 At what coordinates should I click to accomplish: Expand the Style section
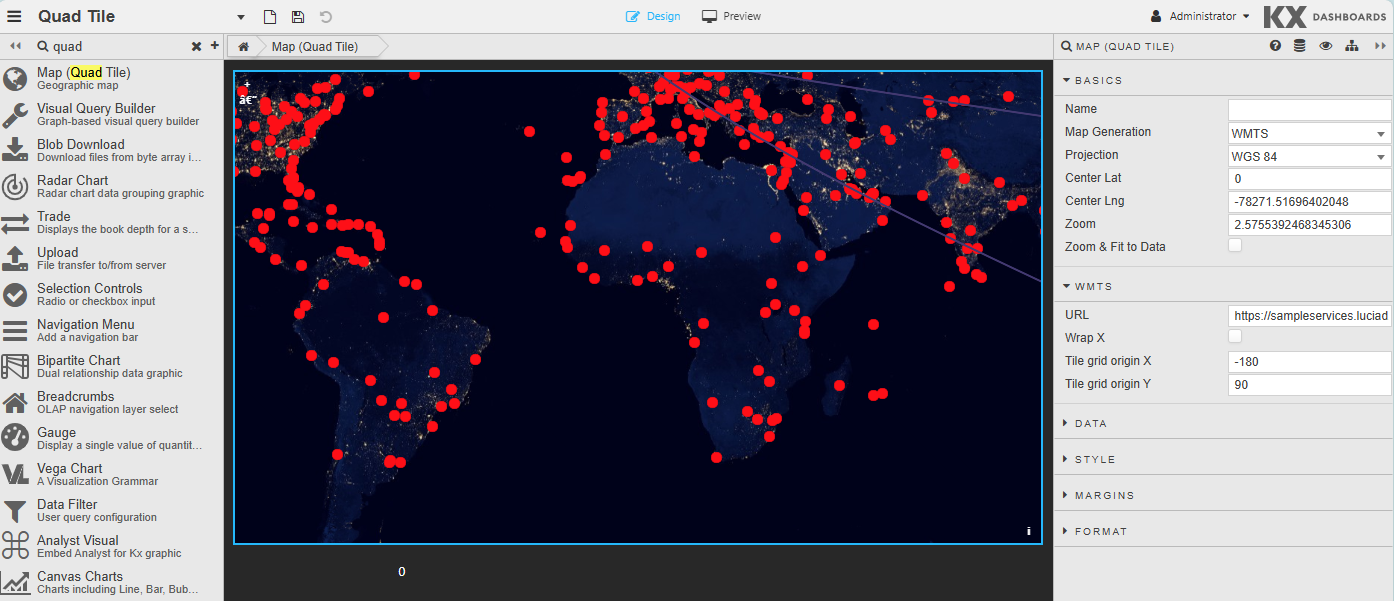click(x=1094, y=459)
